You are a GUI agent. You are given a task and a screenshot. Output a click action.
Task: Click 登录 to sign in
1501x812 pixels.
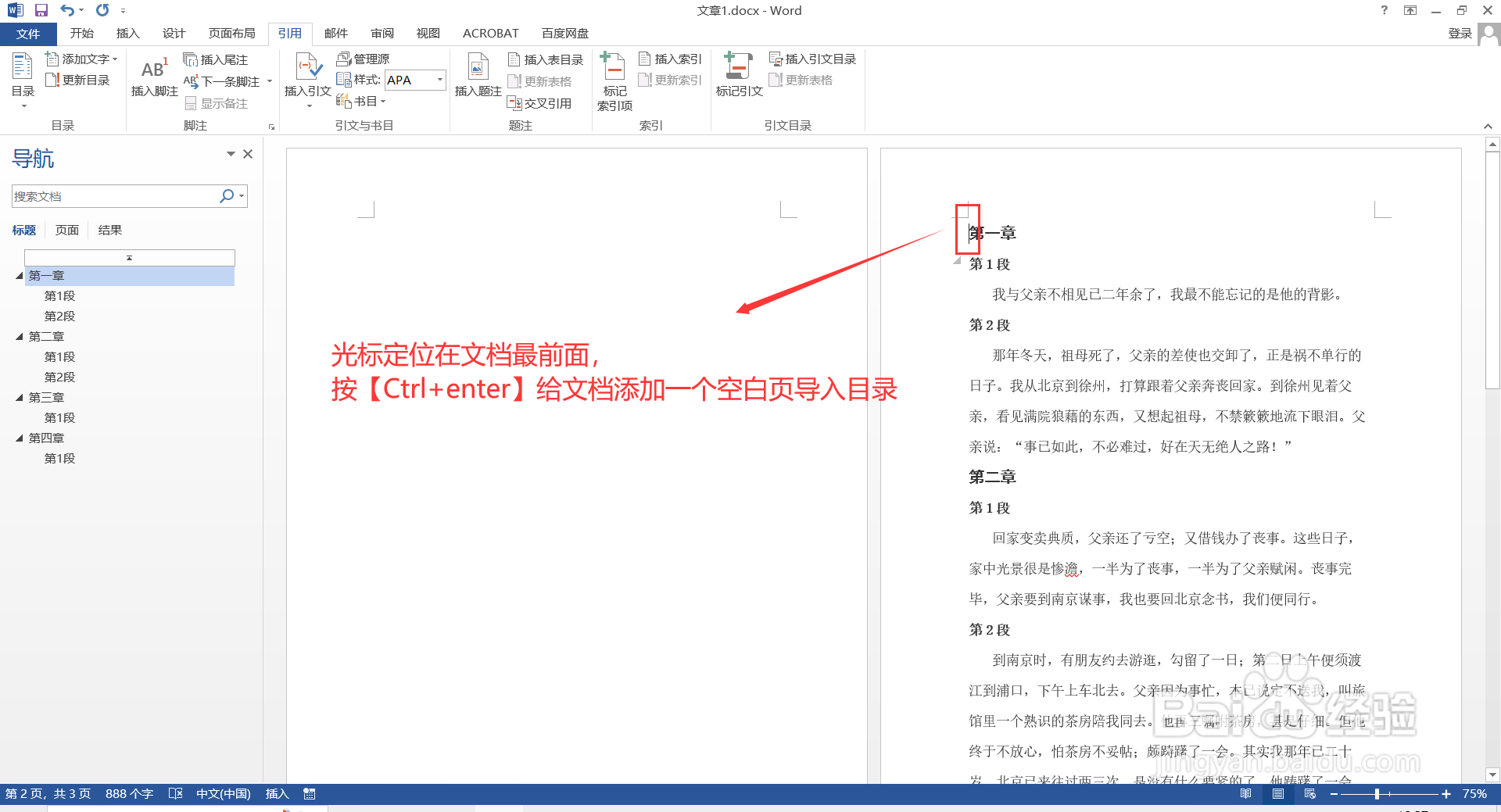1460,33
